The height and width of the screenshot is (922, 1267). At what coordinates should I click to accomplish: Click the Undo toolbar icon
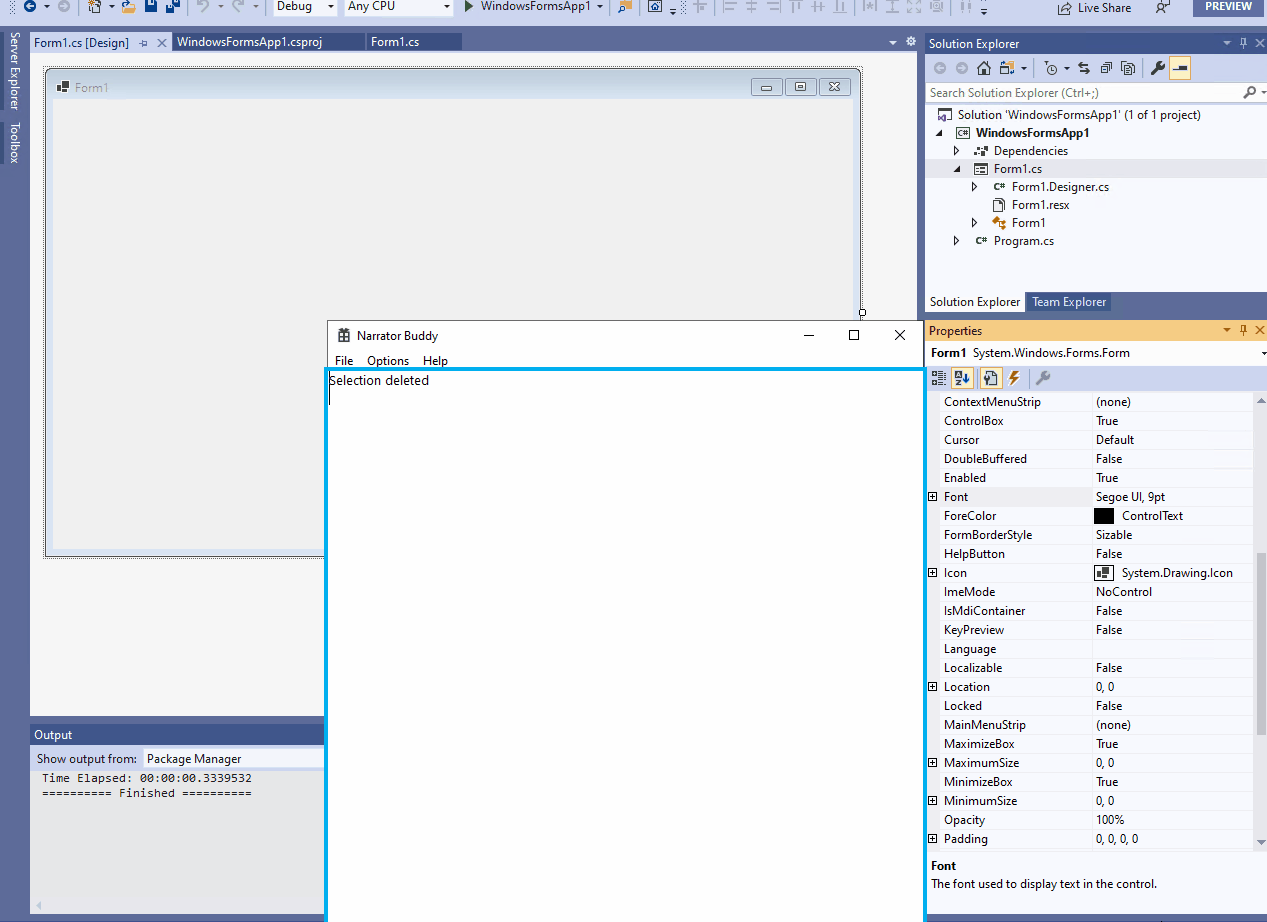point(205,7)
